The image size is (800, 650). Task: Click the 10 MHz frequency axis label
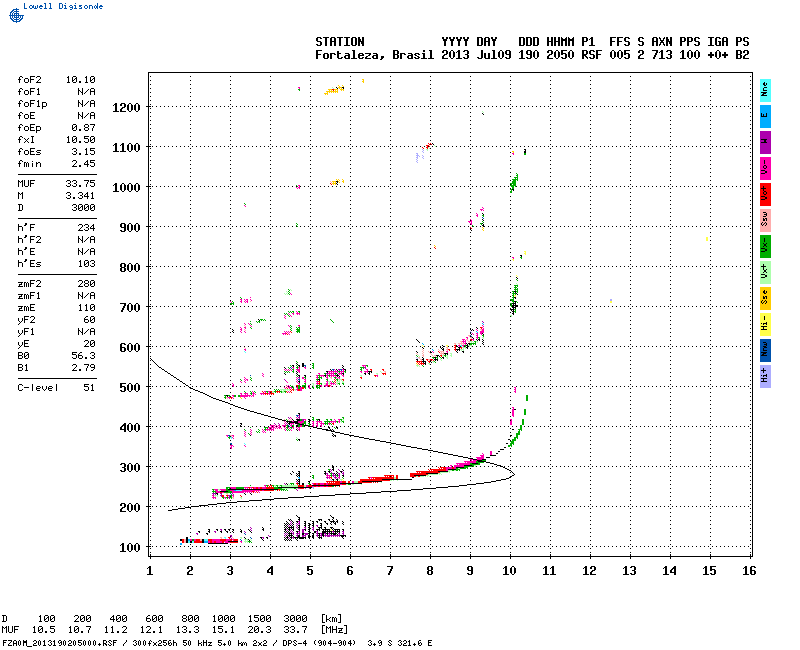pos(509,571)
